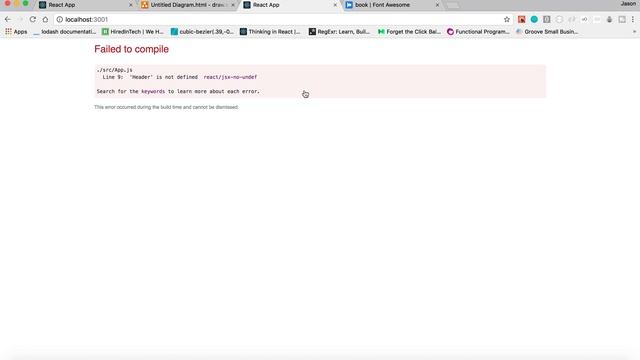Close the first React App tab

click(131, 5)
